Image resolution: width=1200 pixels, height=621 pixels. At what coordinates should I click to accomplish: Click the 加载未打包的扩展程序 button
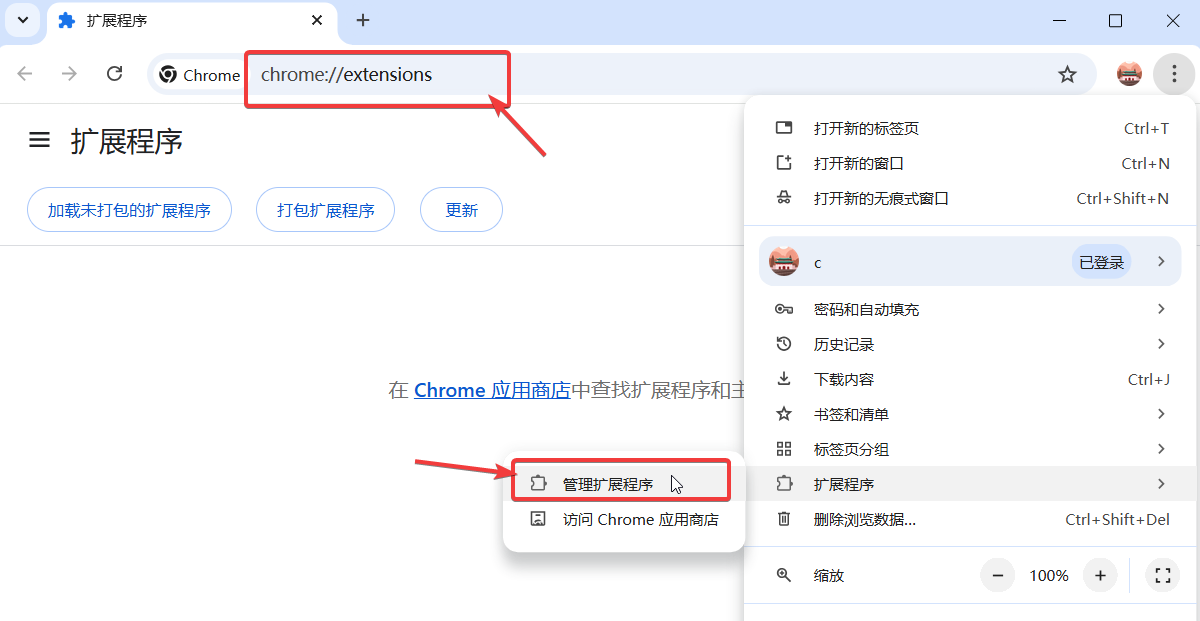click(x=129, y=209)
